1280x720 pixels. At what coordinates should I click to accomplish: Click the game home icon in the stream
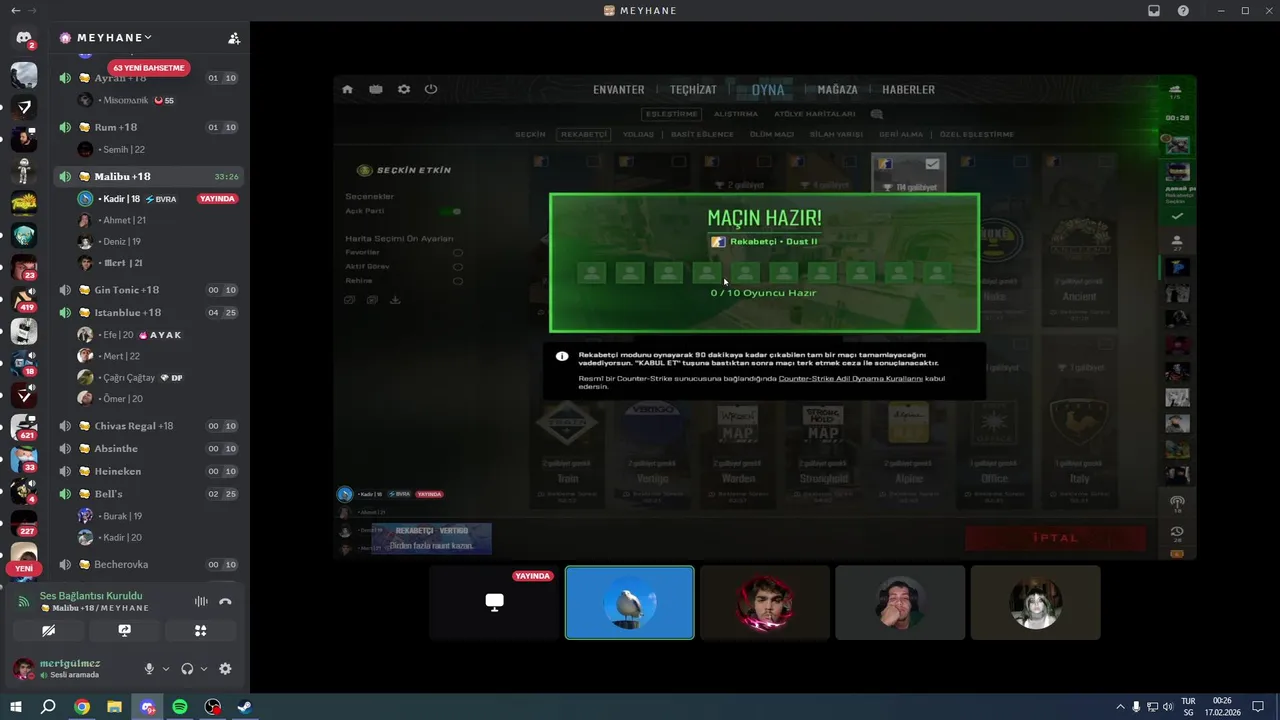tap(347, 89)
